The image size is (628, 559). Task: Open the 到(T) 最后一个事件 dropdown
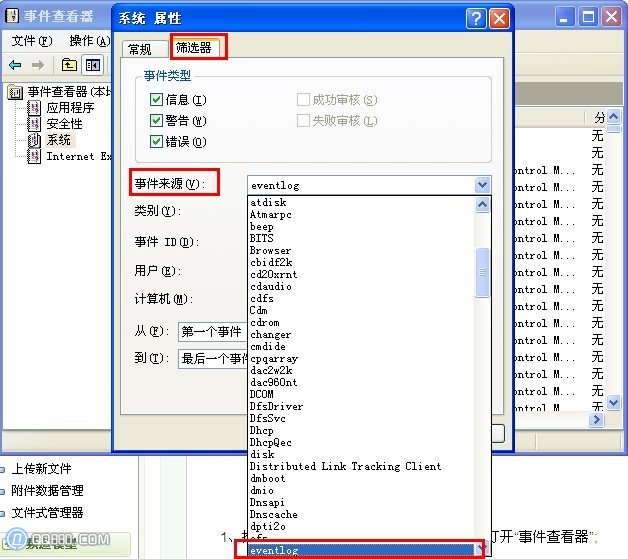point(213,359)
